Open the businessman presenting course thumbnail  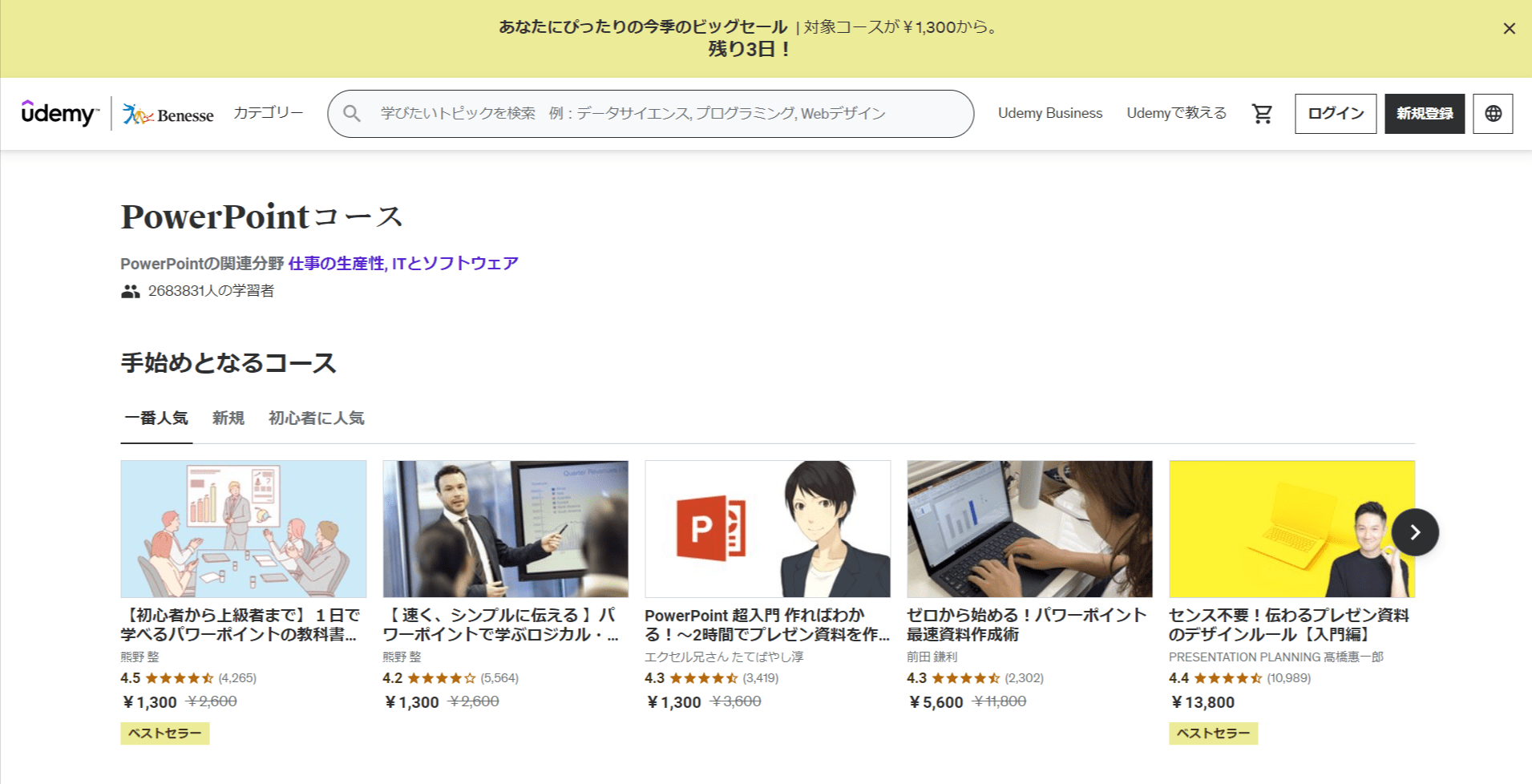point(506,529)
